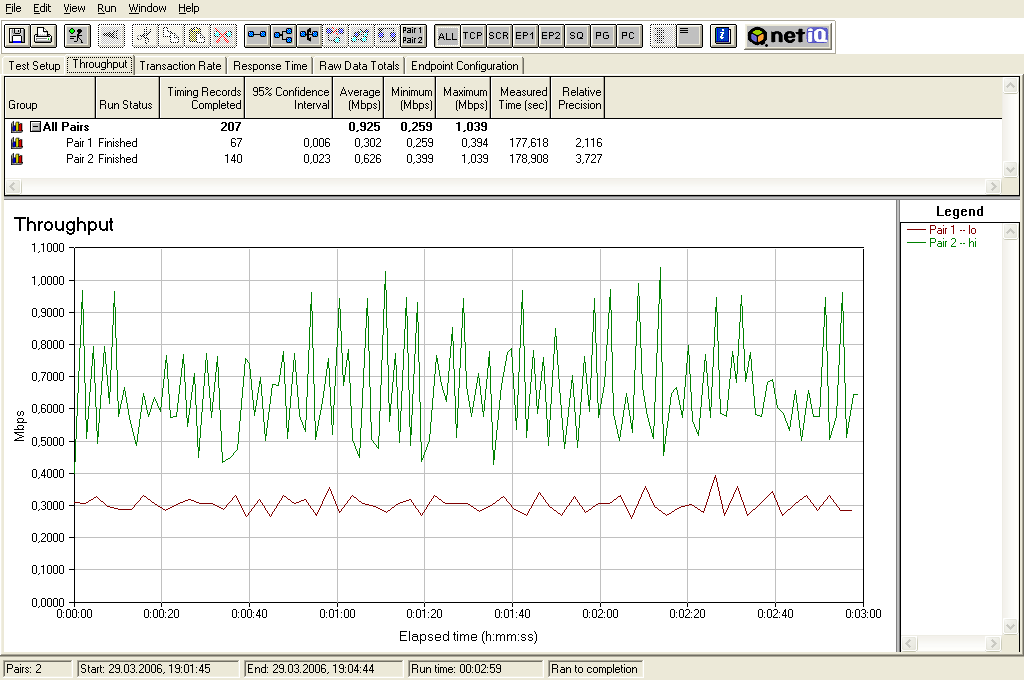Click the Run test running-man icon
1024x680 pixels.
click(76, 36)
